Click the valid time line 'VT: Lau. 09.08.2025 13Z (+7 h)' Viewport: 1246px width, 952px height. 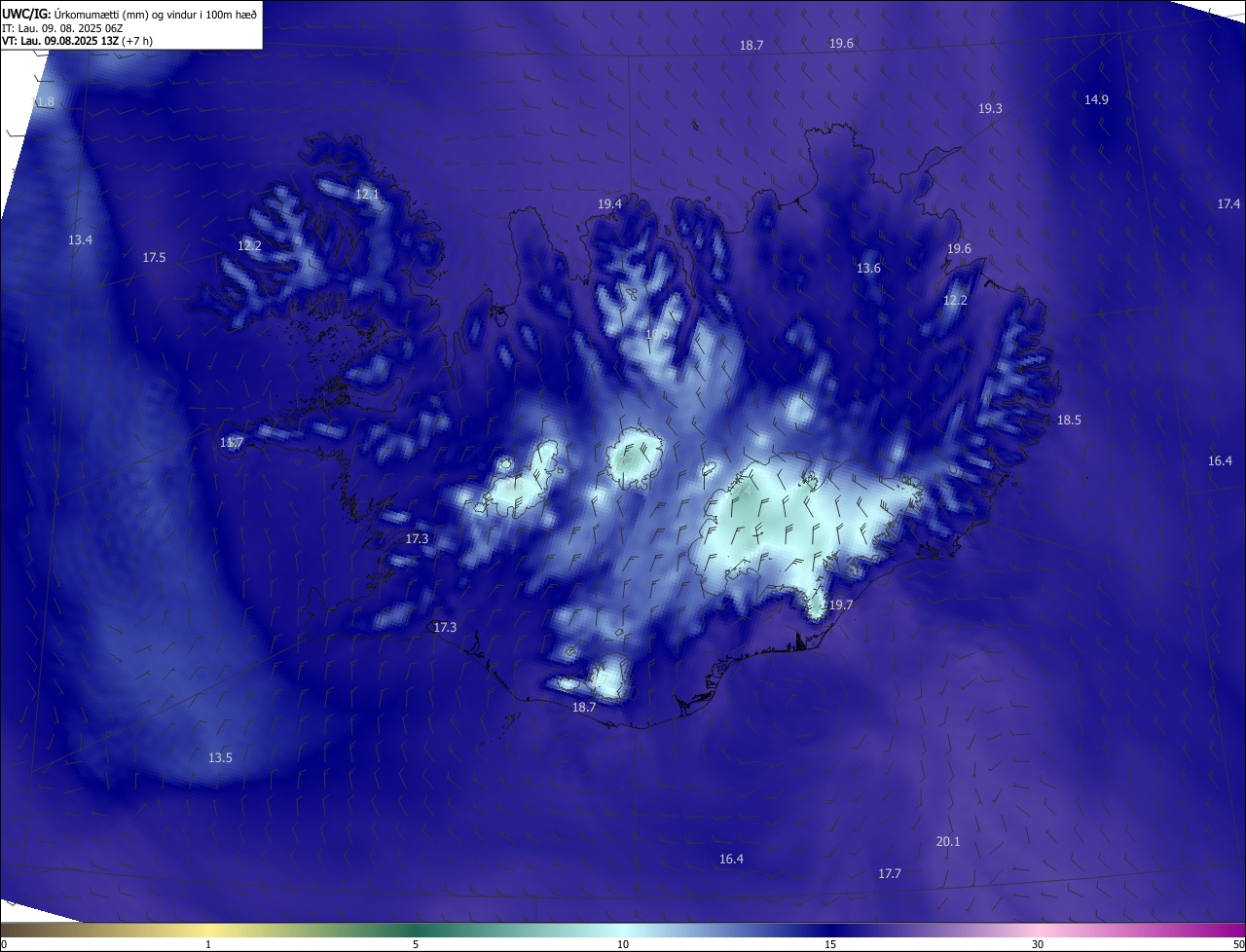click(77, 41)
